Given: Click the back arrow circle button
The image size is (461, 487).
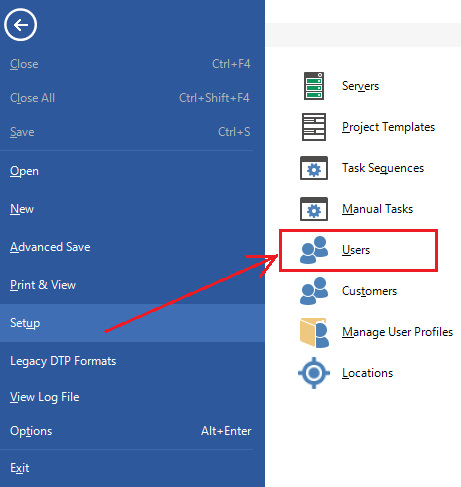Looking at the screenshot, I should (x=21, y=25).
